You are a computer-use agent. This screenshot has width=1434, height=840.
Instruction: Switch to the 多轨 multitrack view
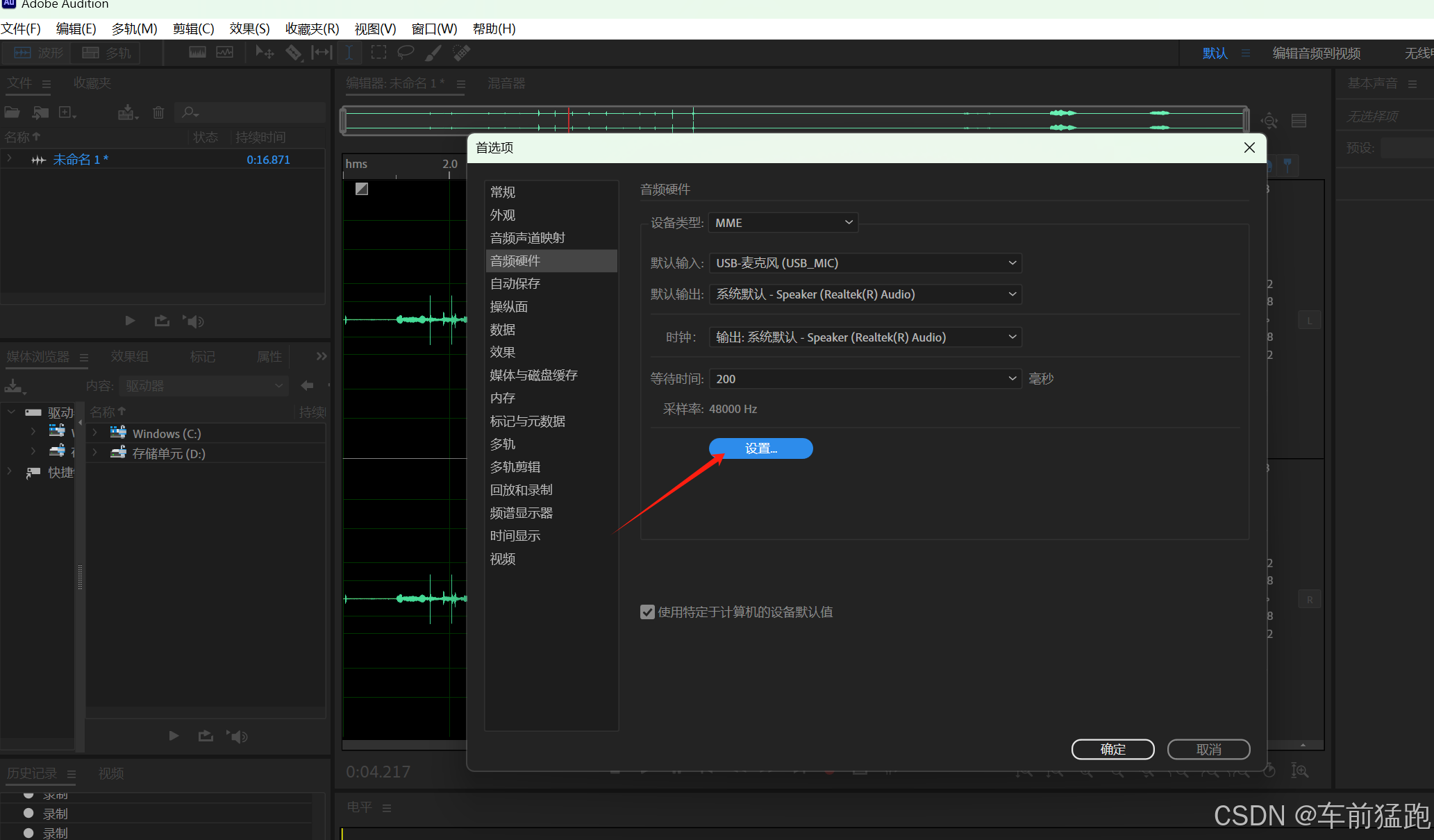point(107,53)
